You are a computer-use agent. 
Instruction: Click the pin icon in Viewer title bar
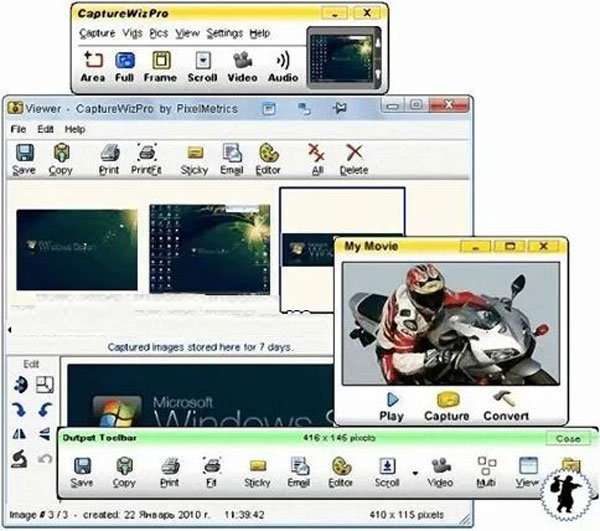pyautogui.click(x=340, y=109)
